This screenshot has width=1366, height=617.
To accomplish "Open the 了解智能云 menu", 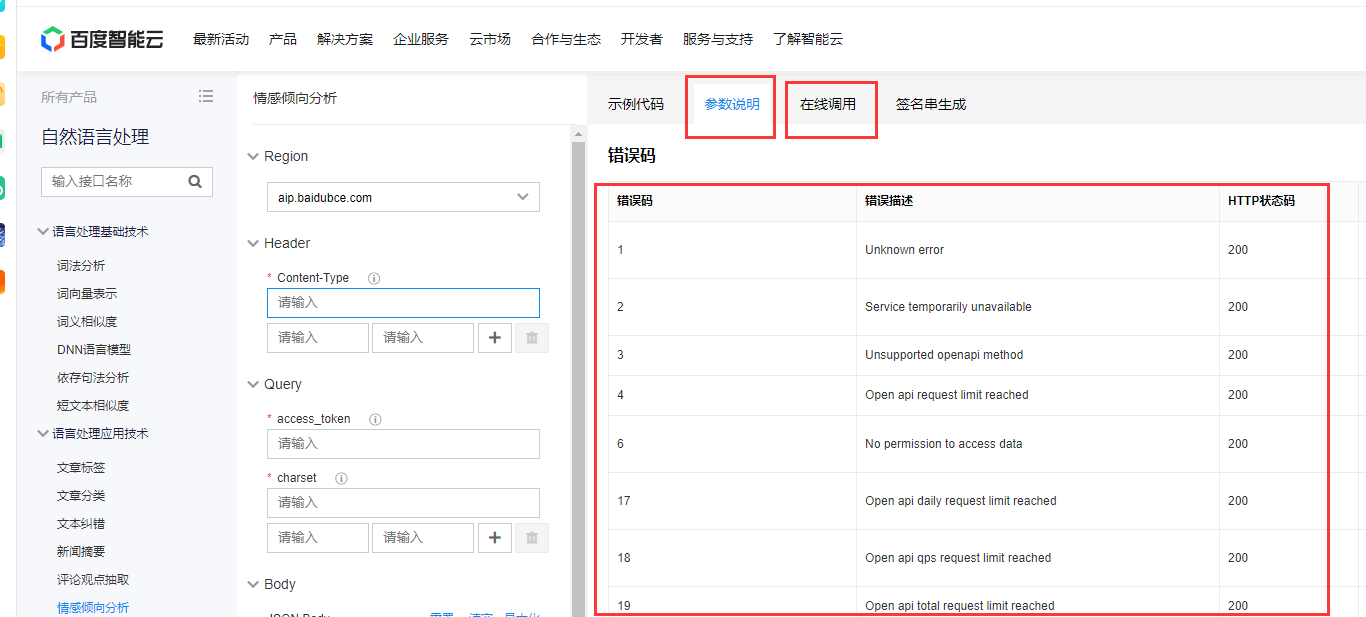I will coord(808,39).
